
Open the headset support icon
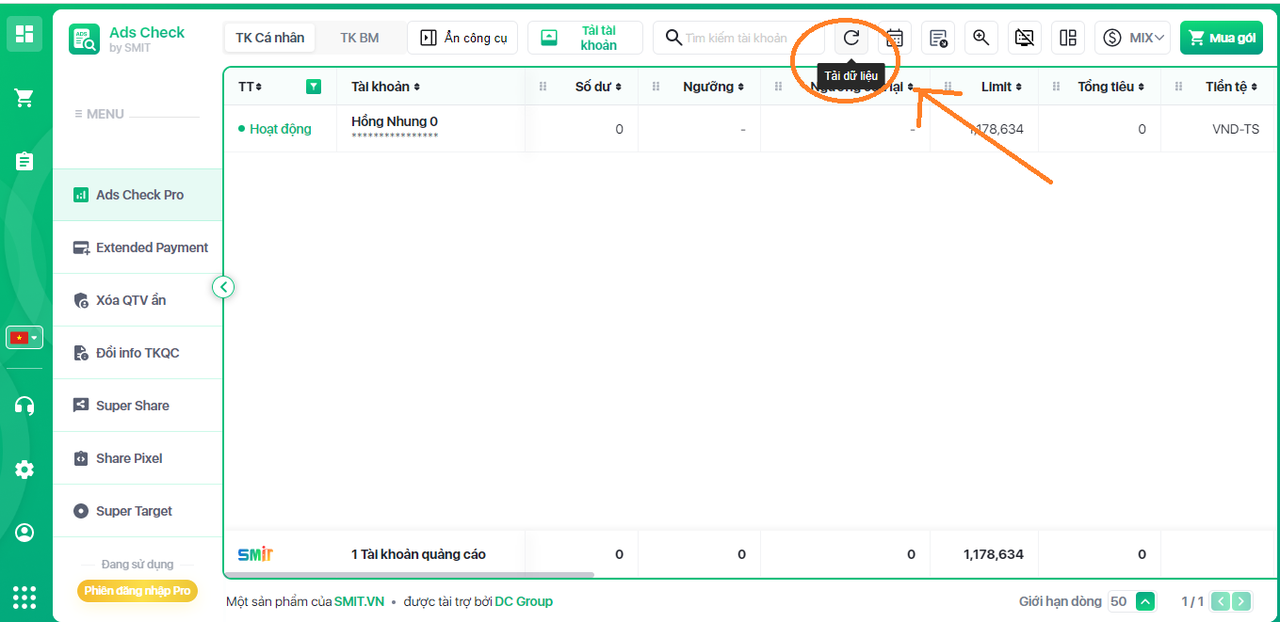click(x=25, y=406)
